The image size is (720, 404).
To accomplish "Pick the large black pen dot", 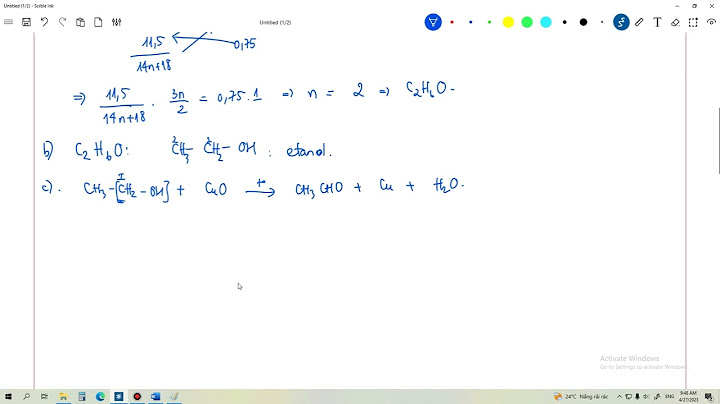I will pyautogui.click(x=584, y=22).
